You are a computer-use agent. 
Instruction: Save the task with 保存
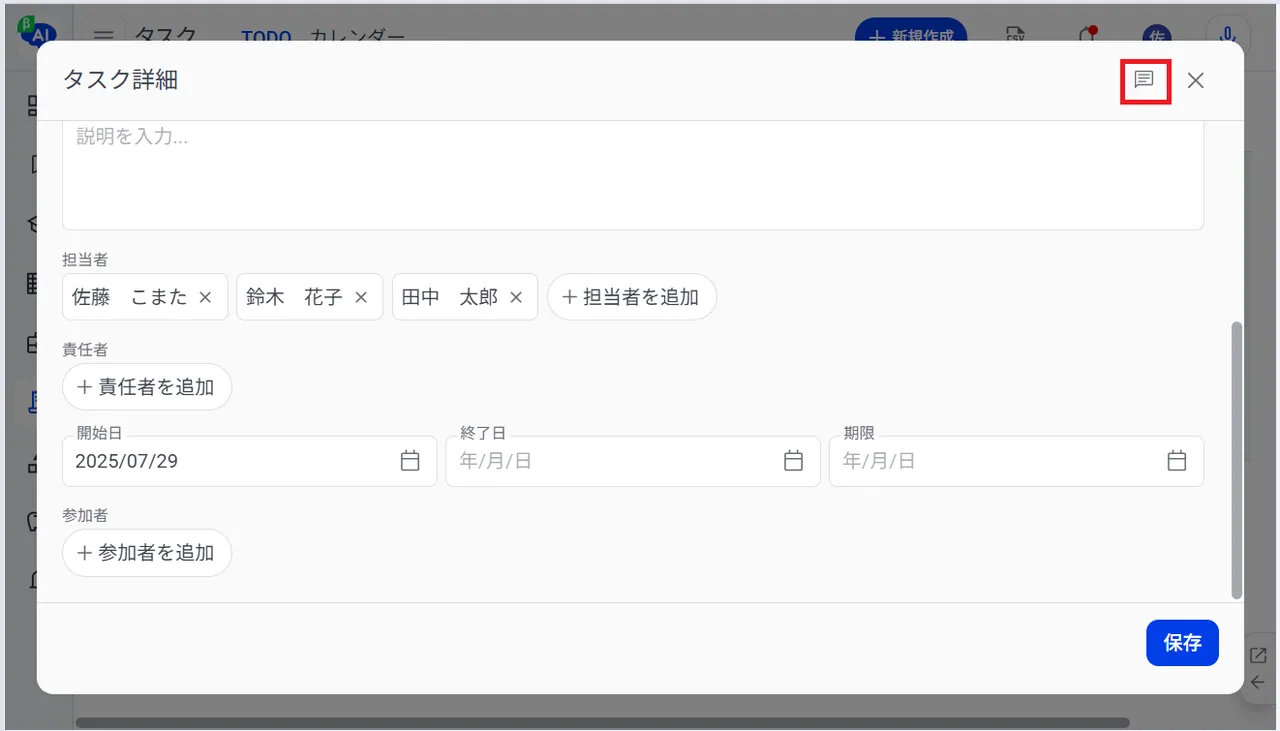click(x=1182, y=643)
